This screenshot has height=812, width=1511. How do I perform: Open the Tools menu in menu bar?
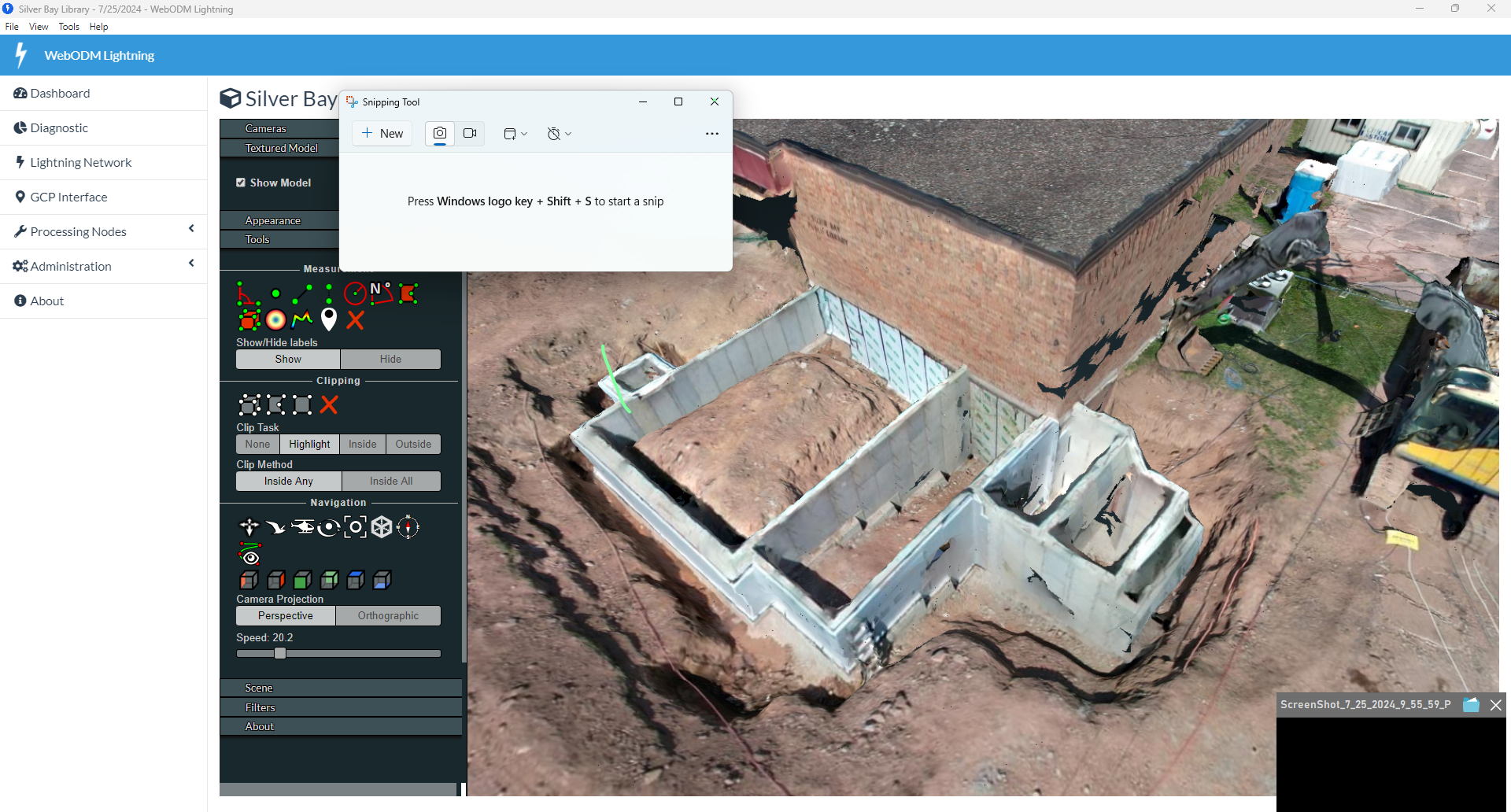[68, 27]
